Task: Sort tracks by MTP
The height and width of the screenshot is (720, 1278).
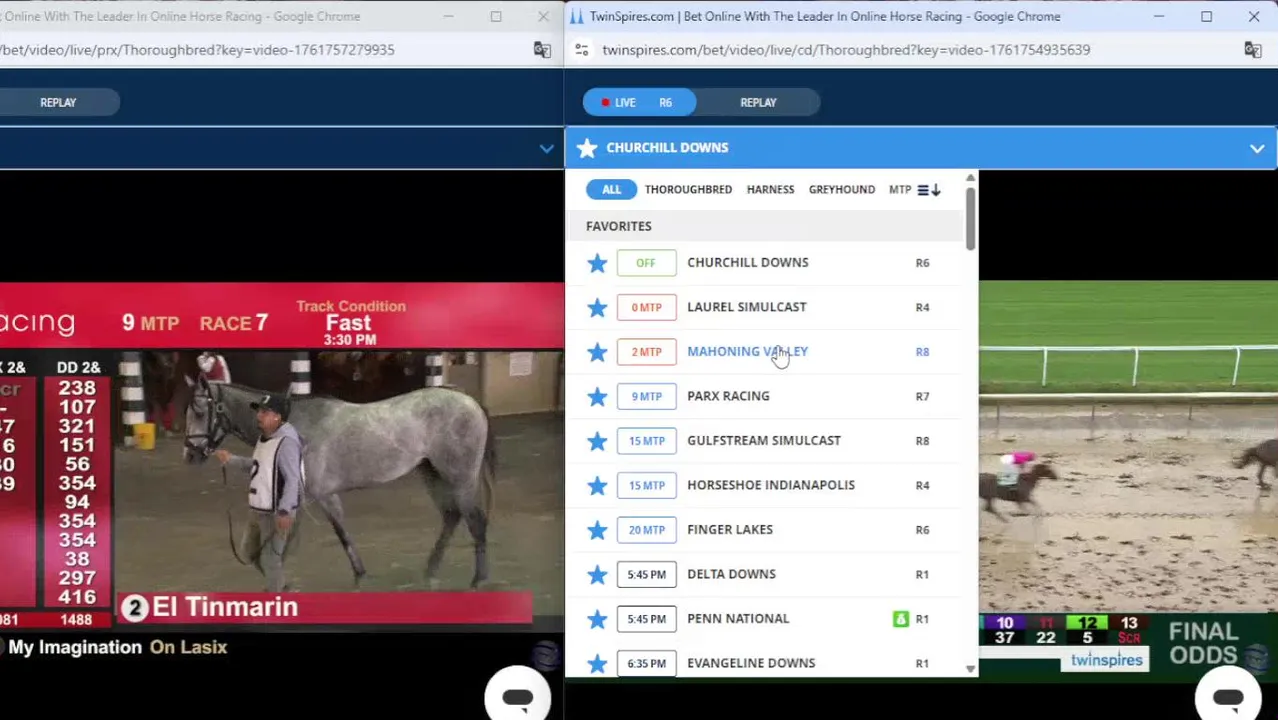Action: (x=899, y=189)
